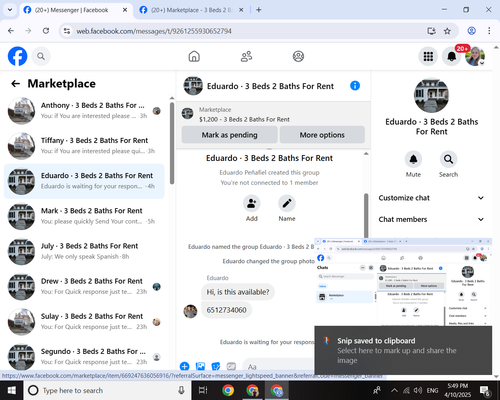The image size is (500, 400).
Task: View site information icon in address bar
Action: point(67,31)
